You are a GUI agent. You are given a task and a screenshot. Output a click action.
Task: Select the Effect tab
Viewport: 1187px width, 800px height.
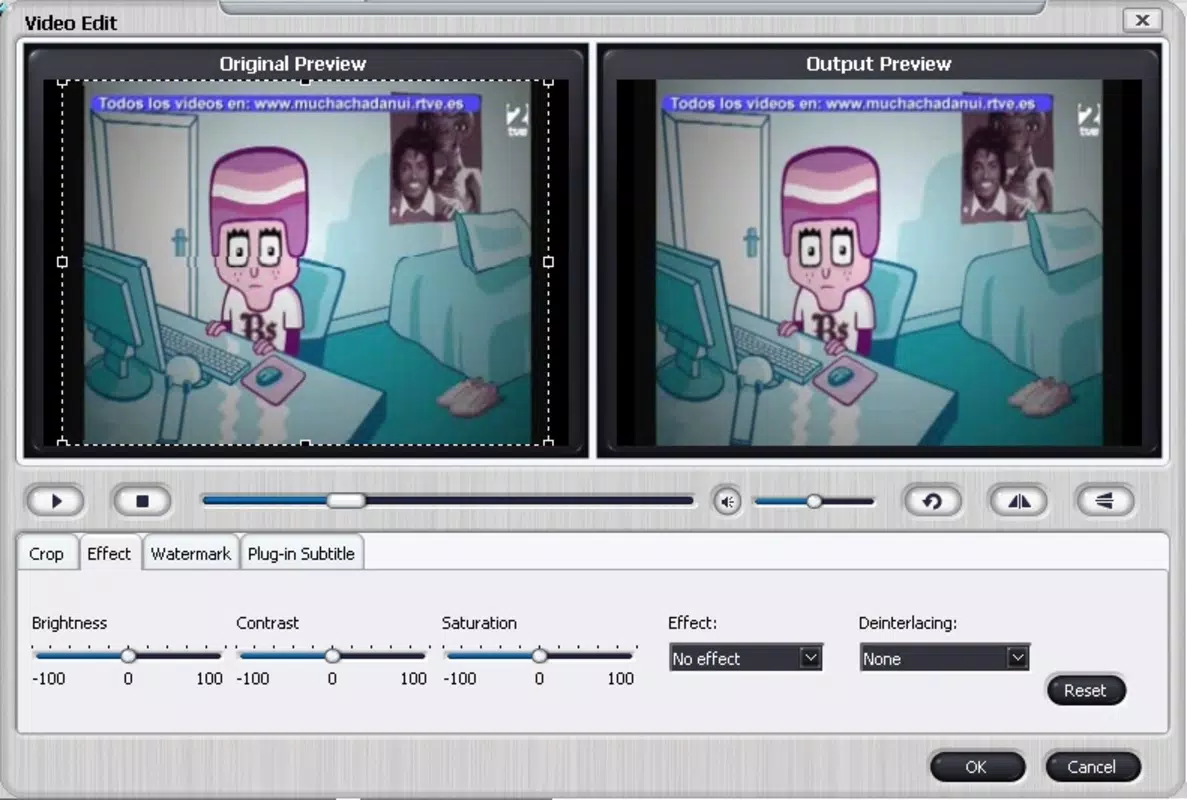click(x=109, y=553)
